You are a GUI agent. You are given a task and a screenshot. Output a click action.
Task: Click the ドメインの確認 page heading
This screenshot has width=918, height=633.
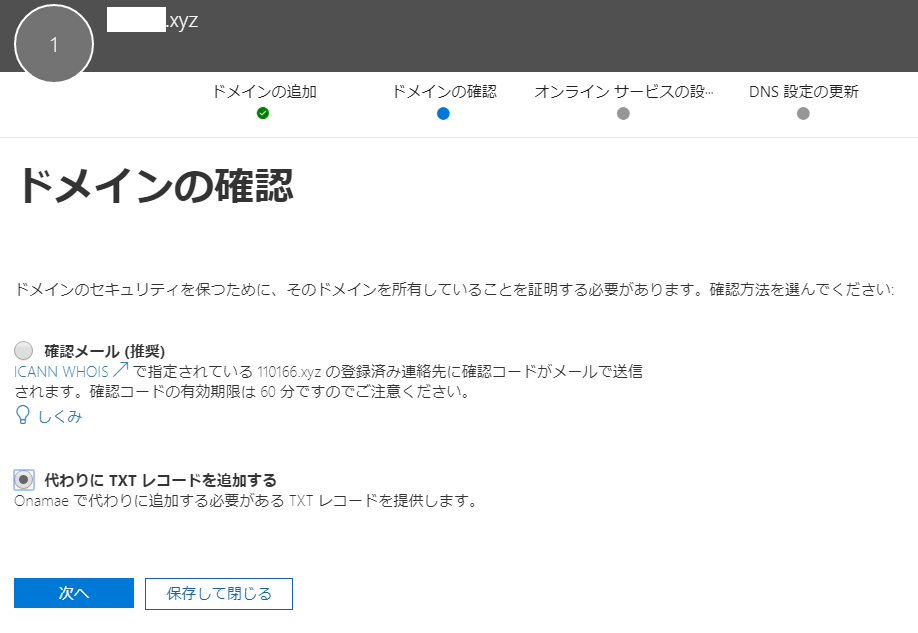click(157, 186)
